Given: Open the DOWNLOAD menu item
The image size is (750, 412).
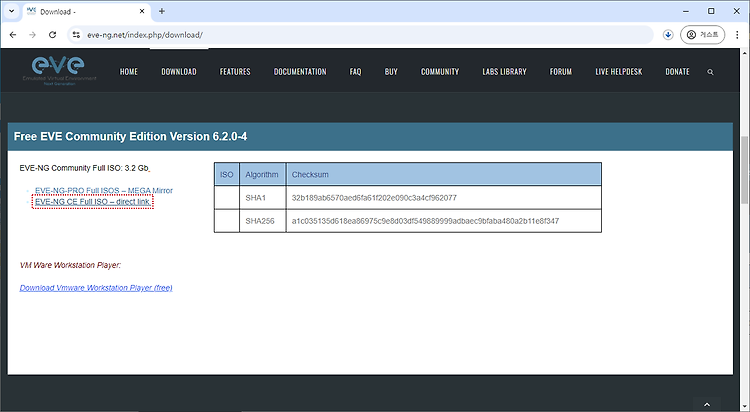Looking at the screenshot, I should coord(179,72).
